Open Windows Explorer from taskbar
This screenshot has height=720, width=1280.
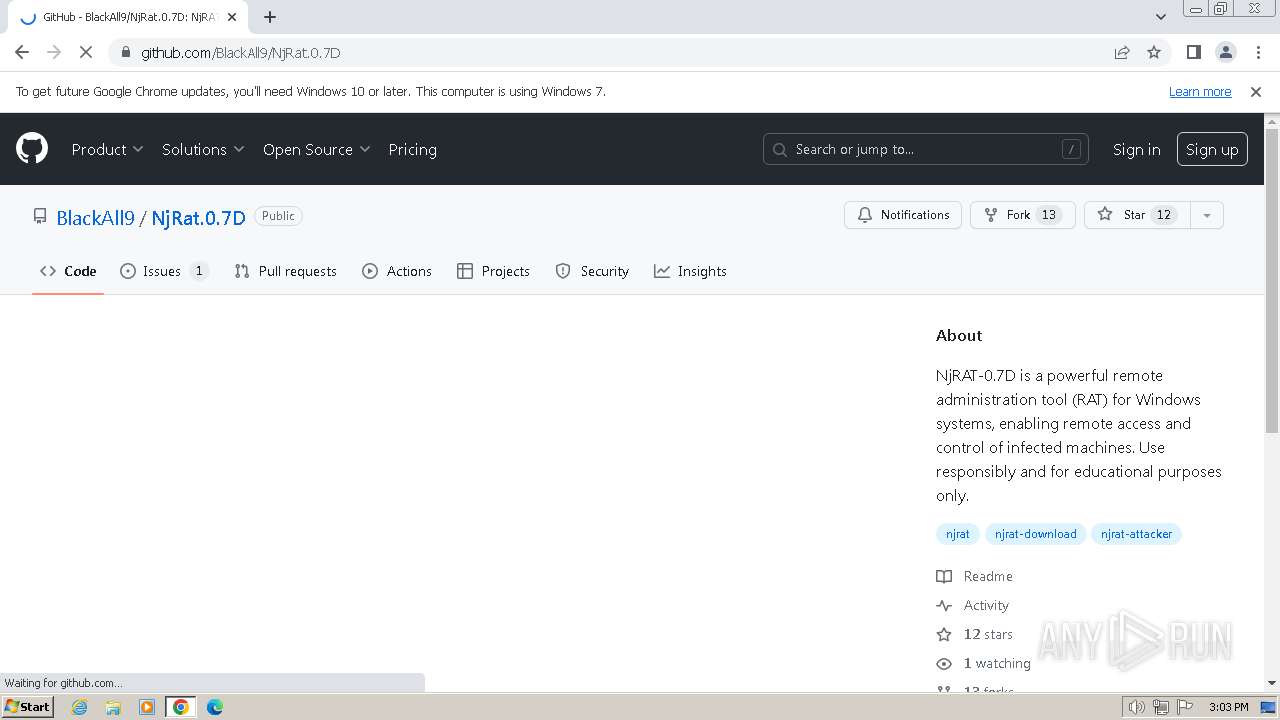point(113,707)
